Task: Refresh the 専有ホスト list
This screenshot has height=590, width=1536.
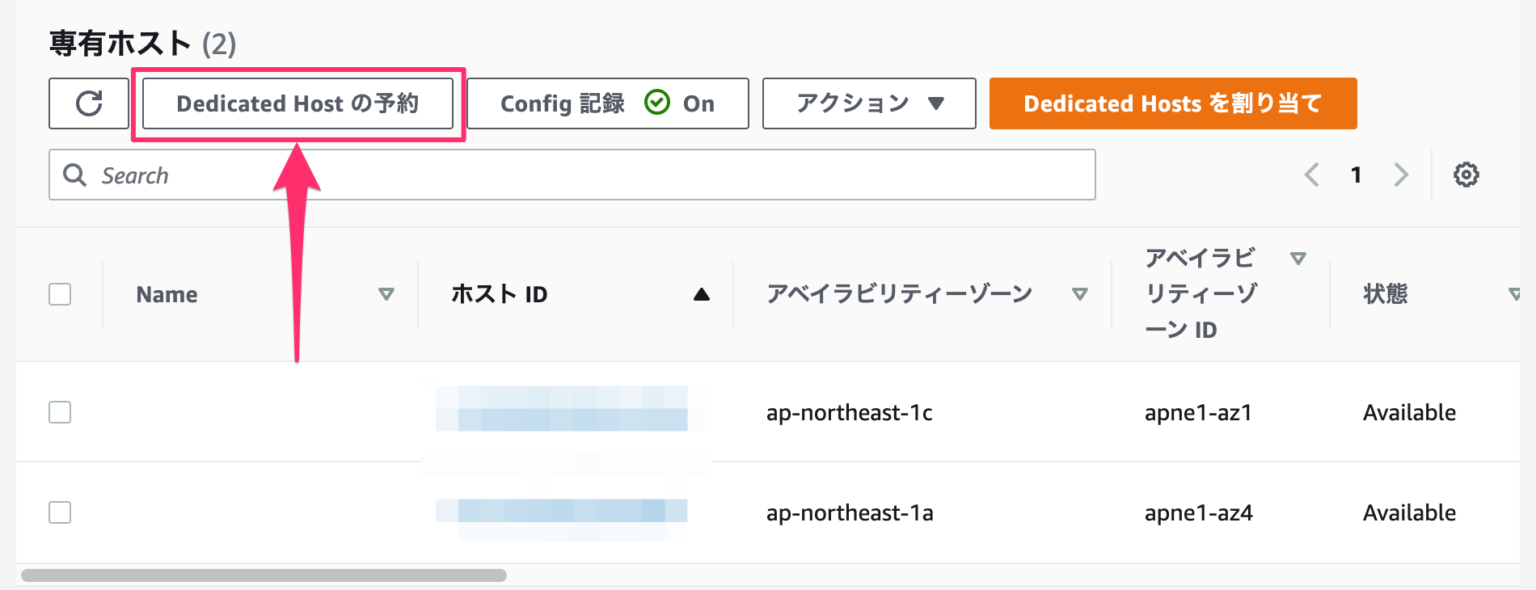Action: [88, 103]
